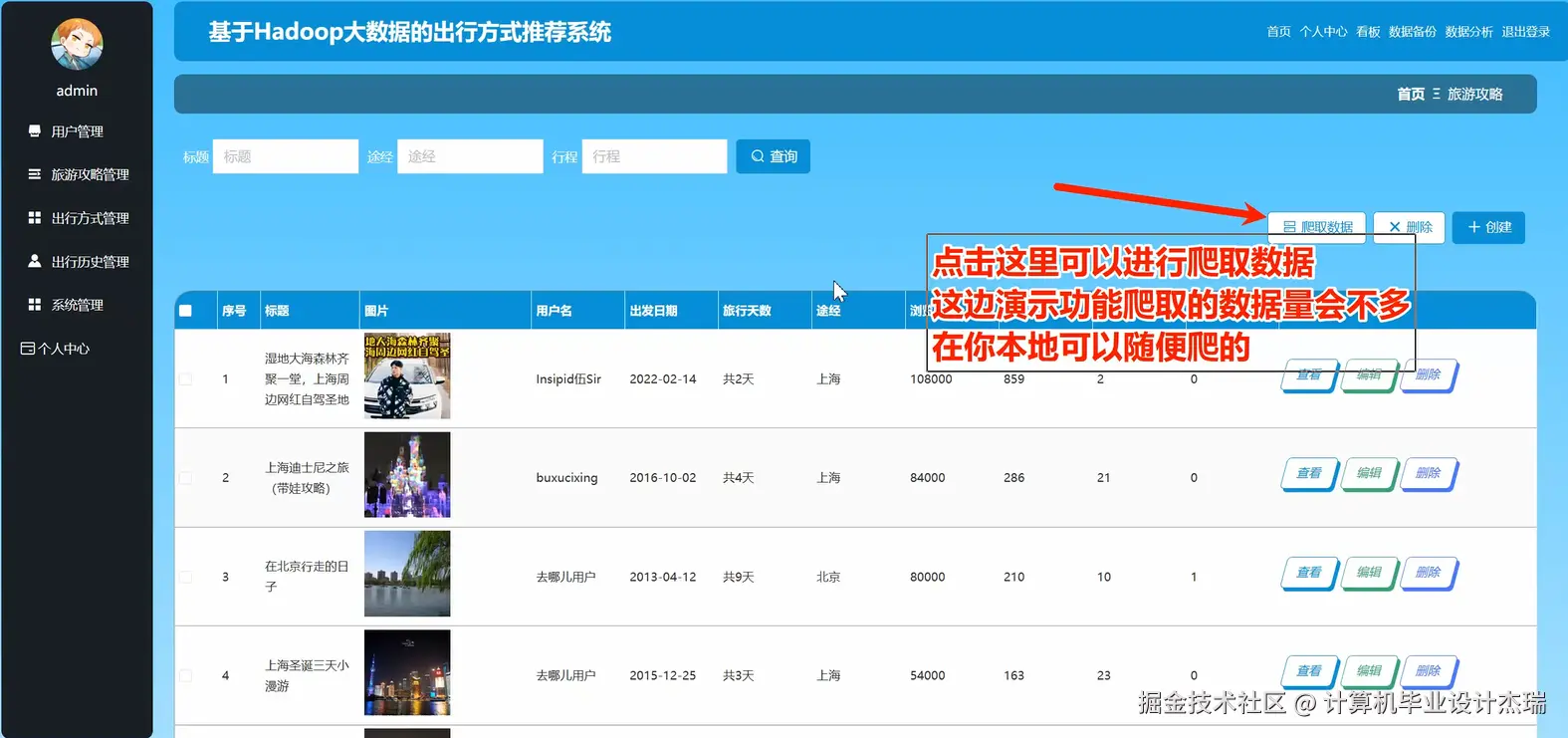Click 查看 for 在北京行走的日子 row
The height and width of the screenshot is (738, 1568).
pos(1309,573)
